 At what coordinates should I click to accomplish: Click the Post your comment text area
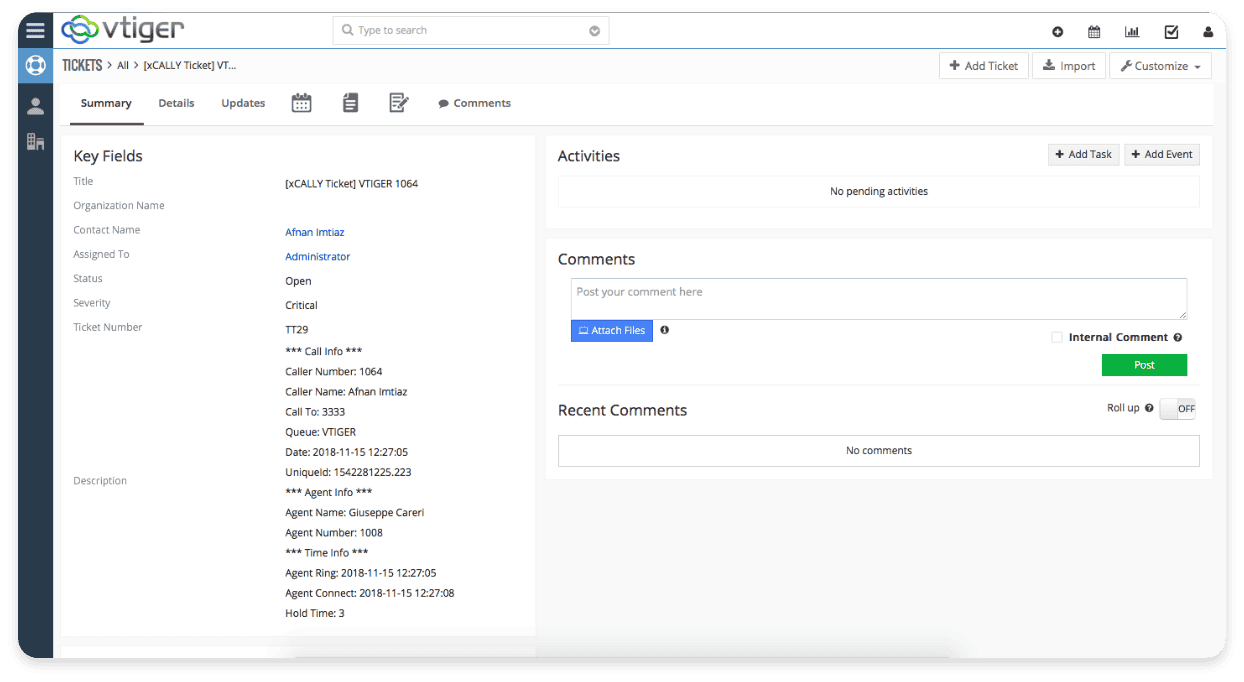click(879, 299)
